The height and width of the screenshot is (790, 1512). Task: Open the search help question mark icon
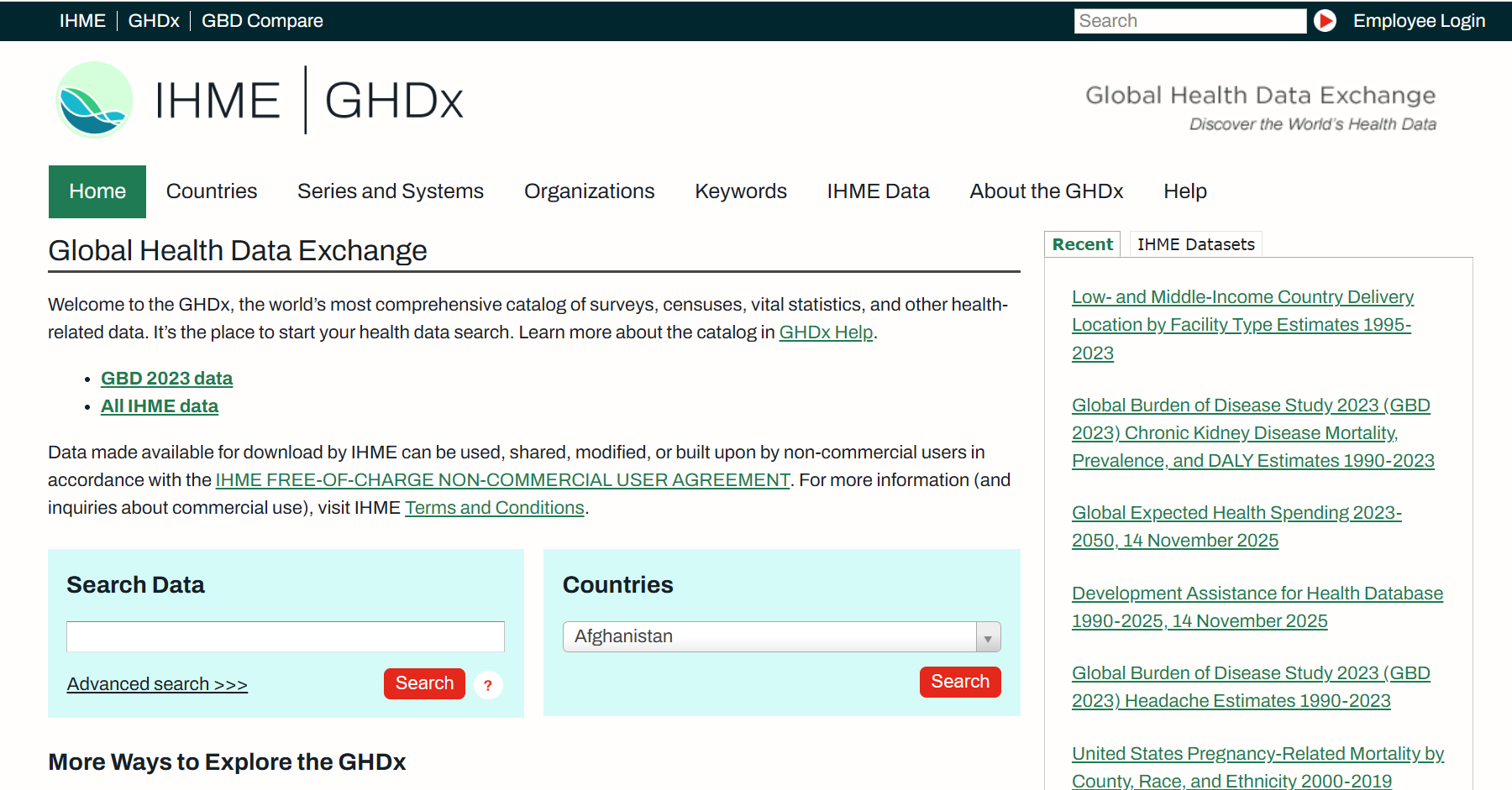click(x=488, y=685)
